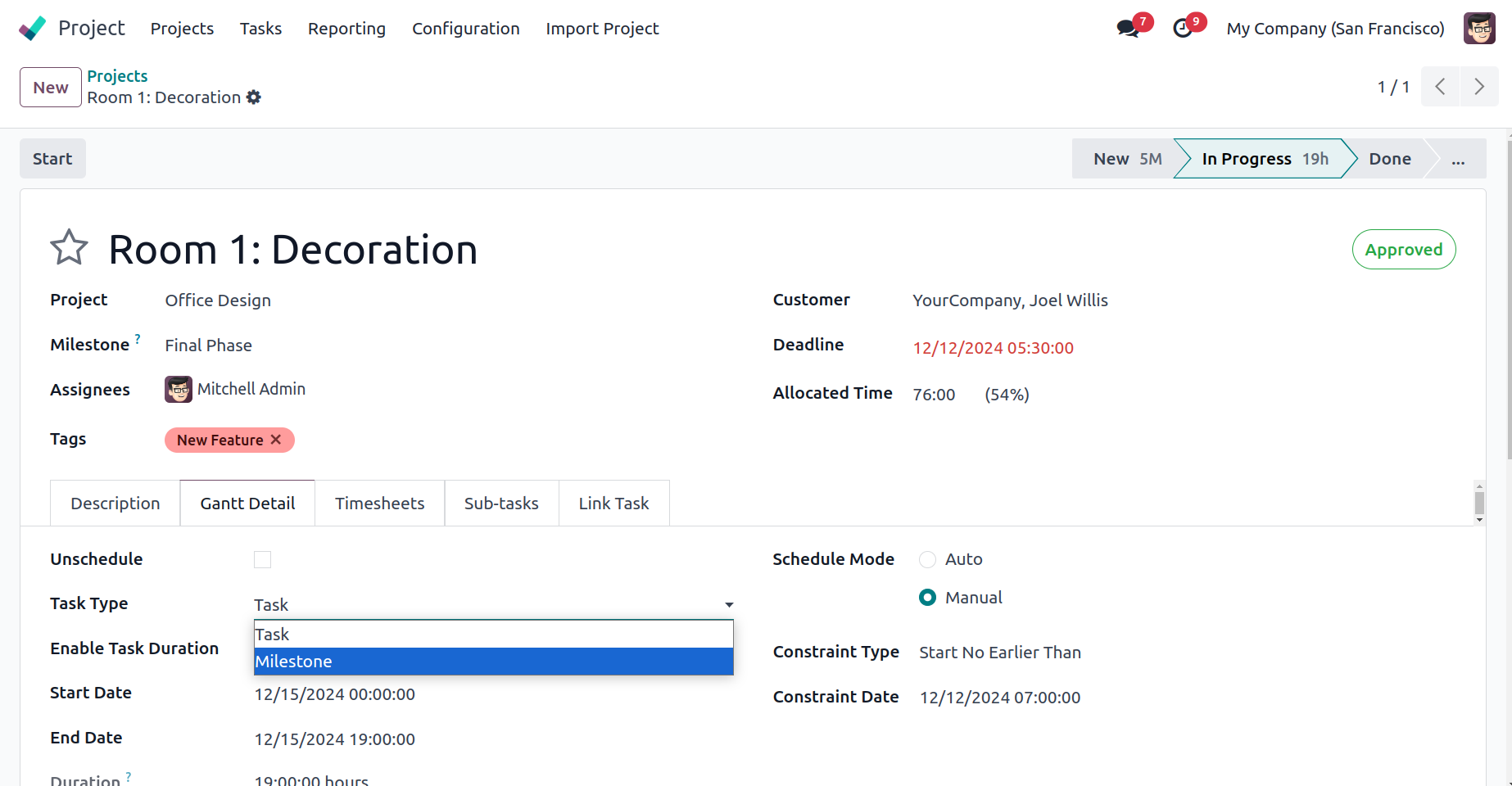Viewport: 1512px width, 786px height.
Task: Expand more stages with the ellipsis
Action: pyautogui.click(x=1458, y=159)
